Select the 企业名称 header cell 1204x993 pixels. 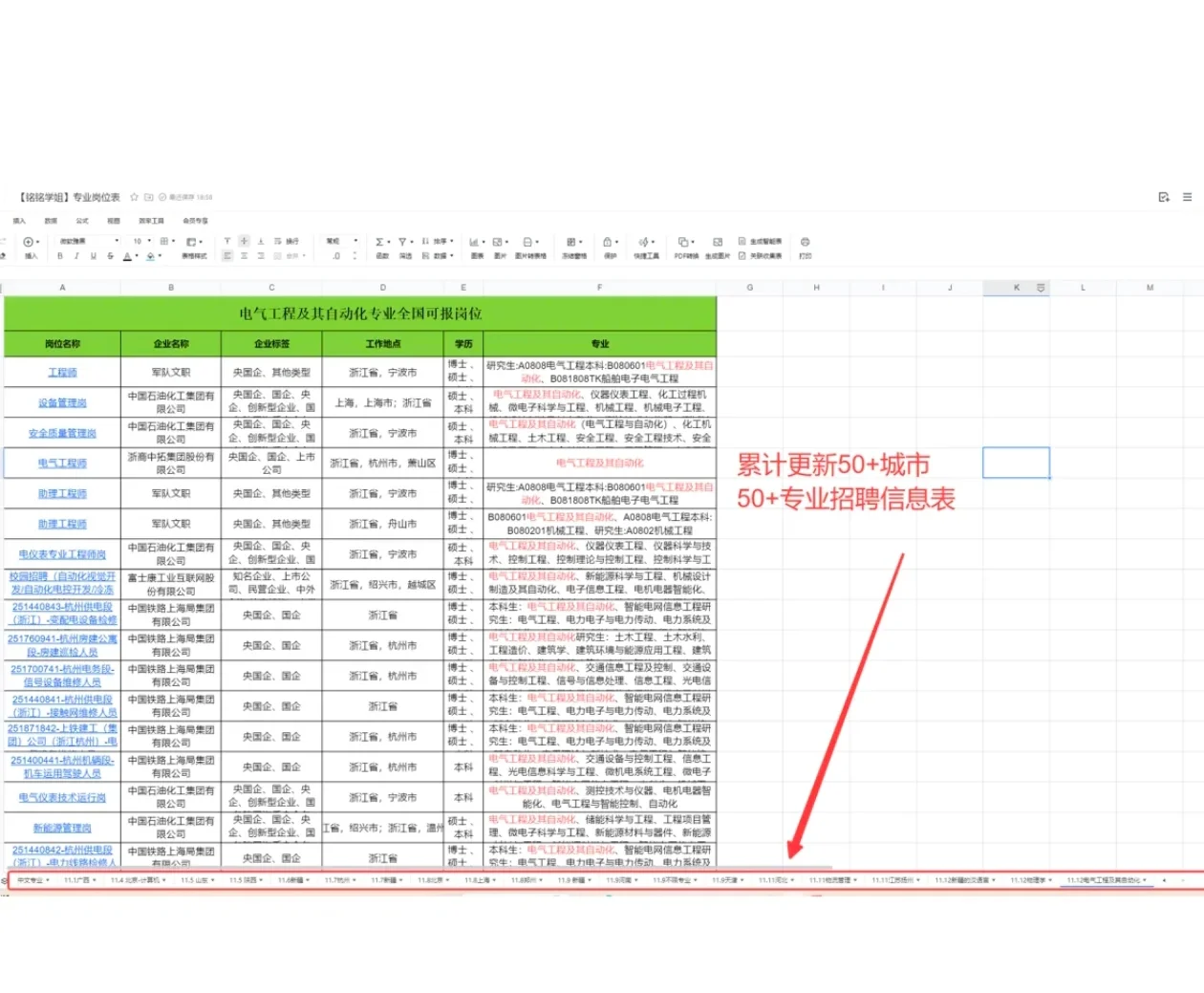coord(171,343)
